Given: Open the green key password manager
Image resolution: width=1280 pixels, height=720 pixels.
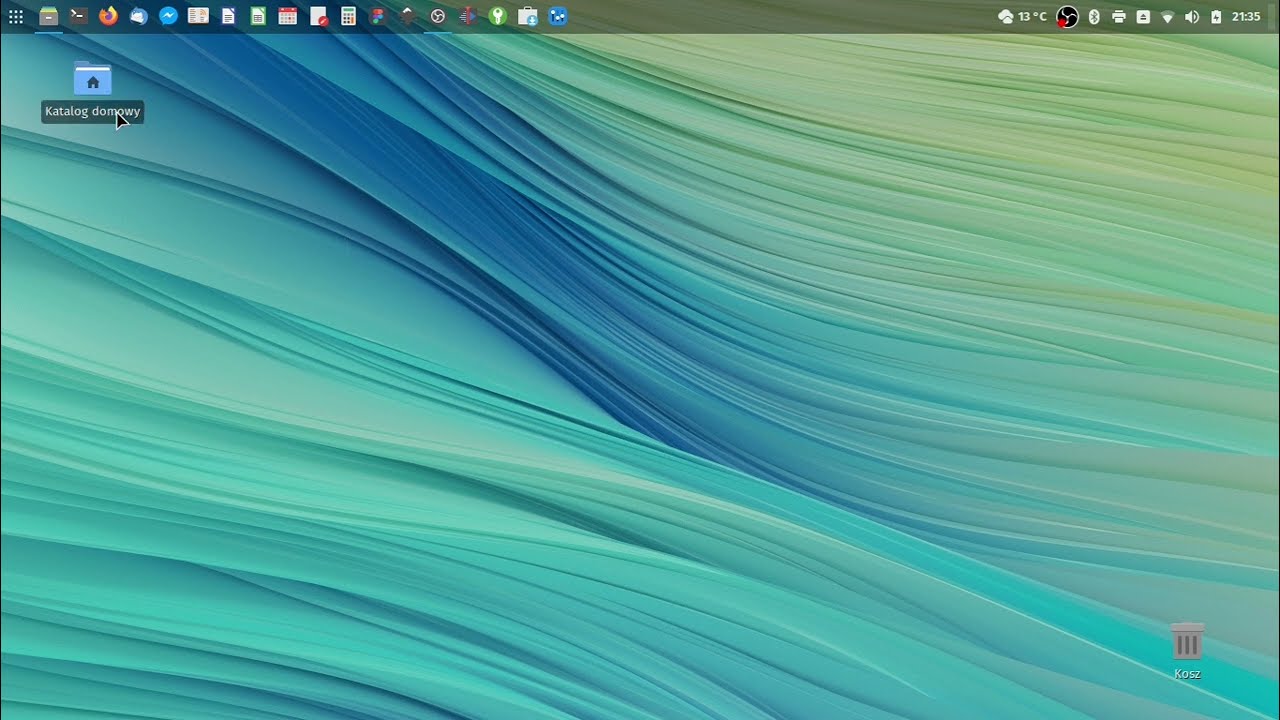Looking at the screenshot, I should [498, 16].
